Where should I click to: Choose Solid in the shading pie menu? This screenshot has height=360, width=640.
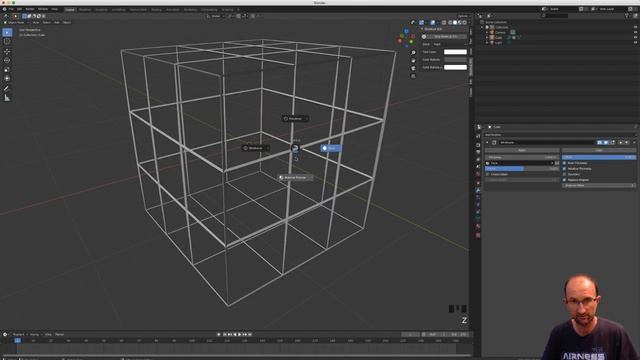(331, 148)
